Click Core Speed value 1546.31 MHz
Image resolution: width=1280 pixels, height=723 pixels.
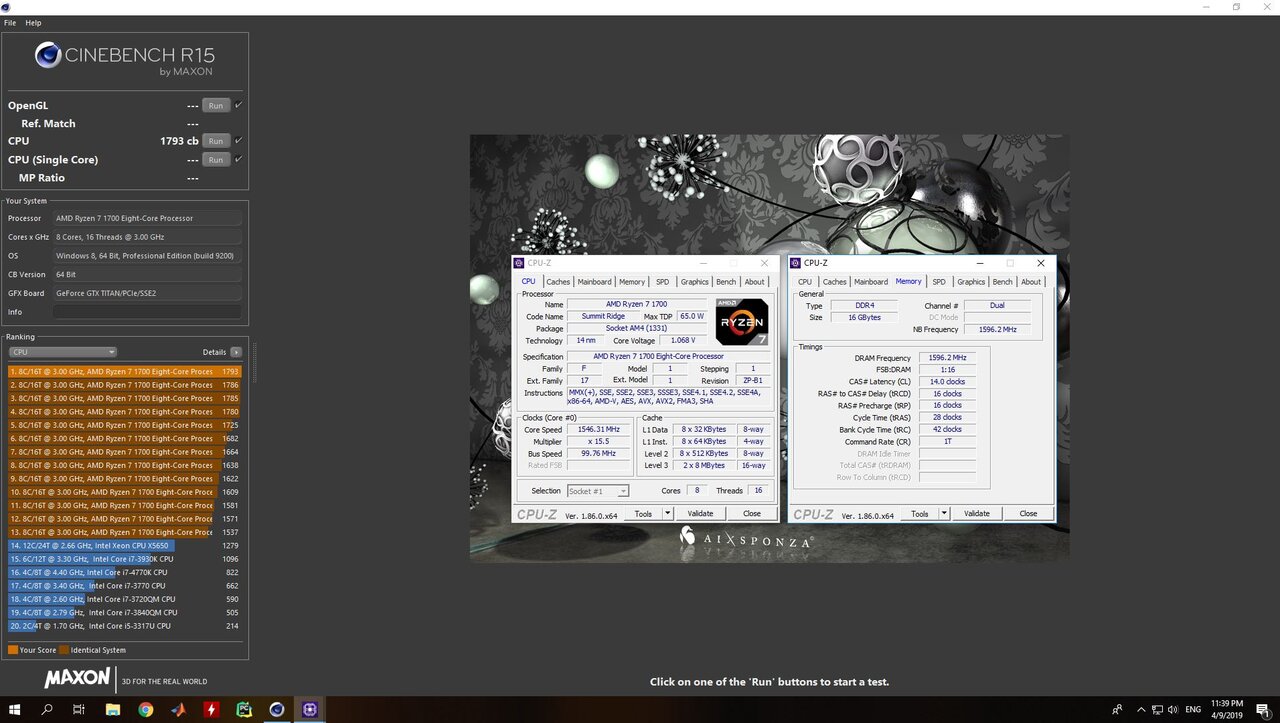point(597,430)
